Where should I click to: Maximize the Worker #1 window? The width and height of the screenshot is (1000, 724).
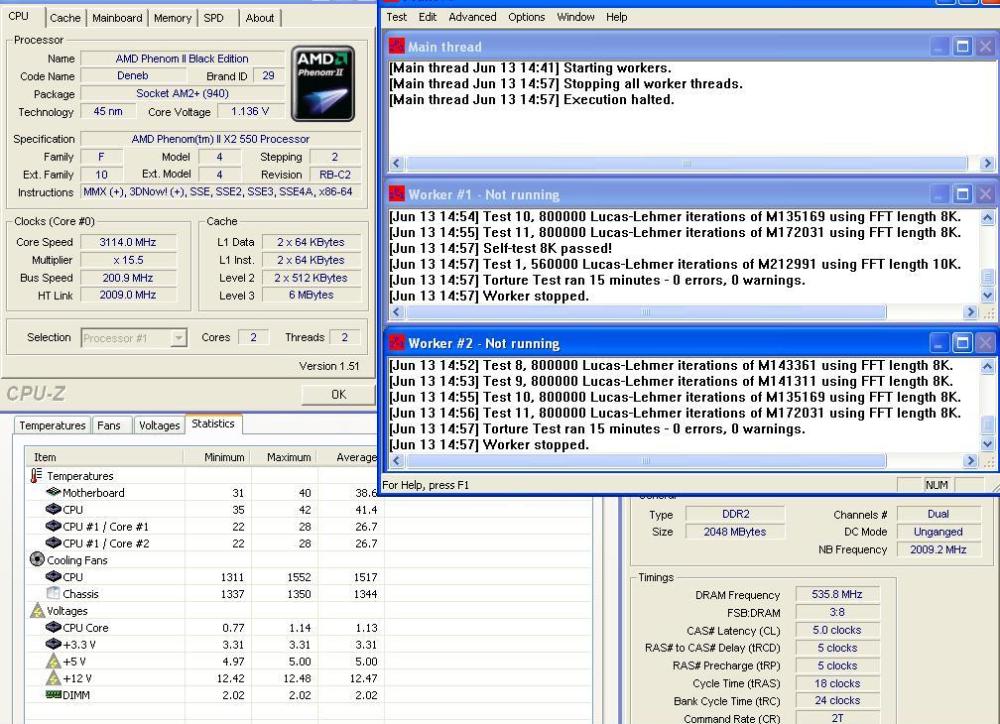click(x=962, y=194)
